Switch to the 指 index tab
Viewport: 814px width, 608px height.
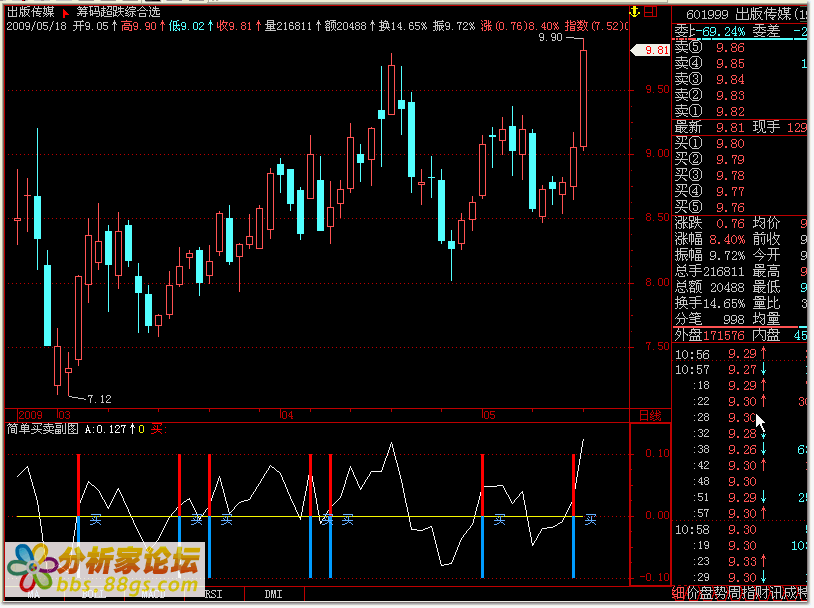tap(747, 592)
